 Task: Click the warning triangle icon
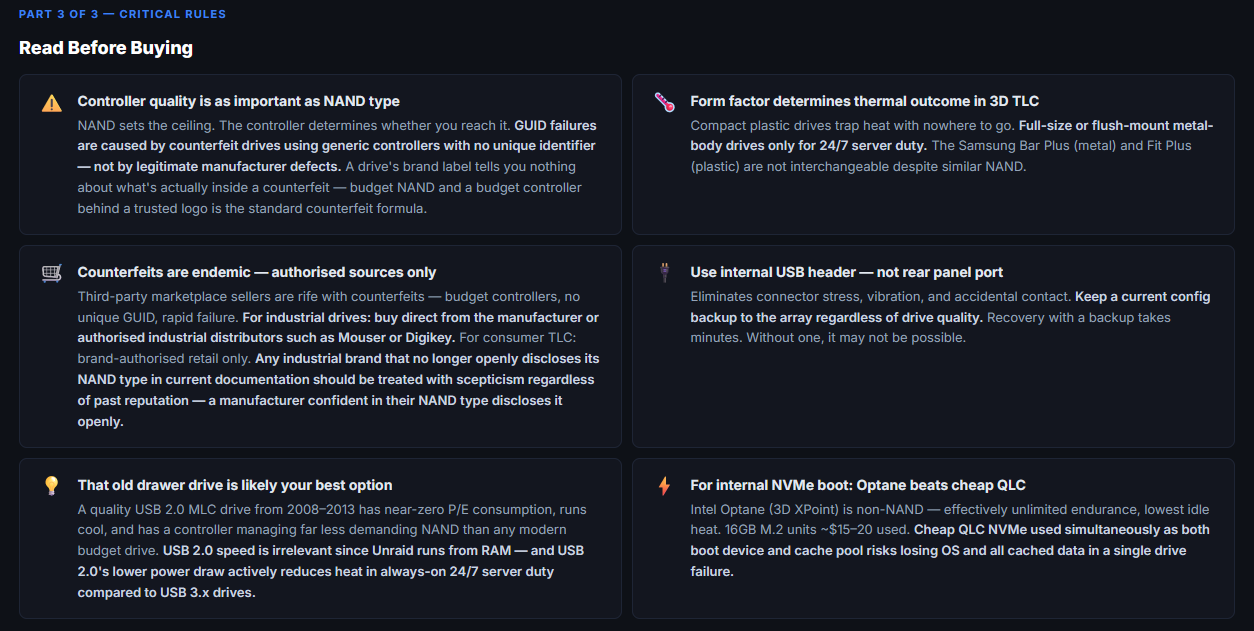[x=51, y=102]
